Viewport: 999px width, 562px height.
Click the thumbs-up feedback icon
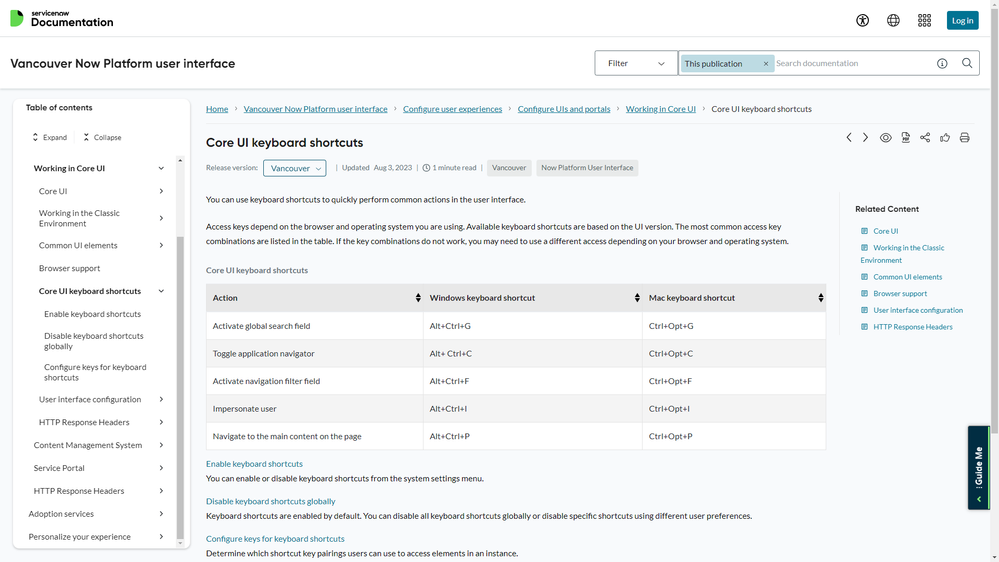click(x=945, y=138)
